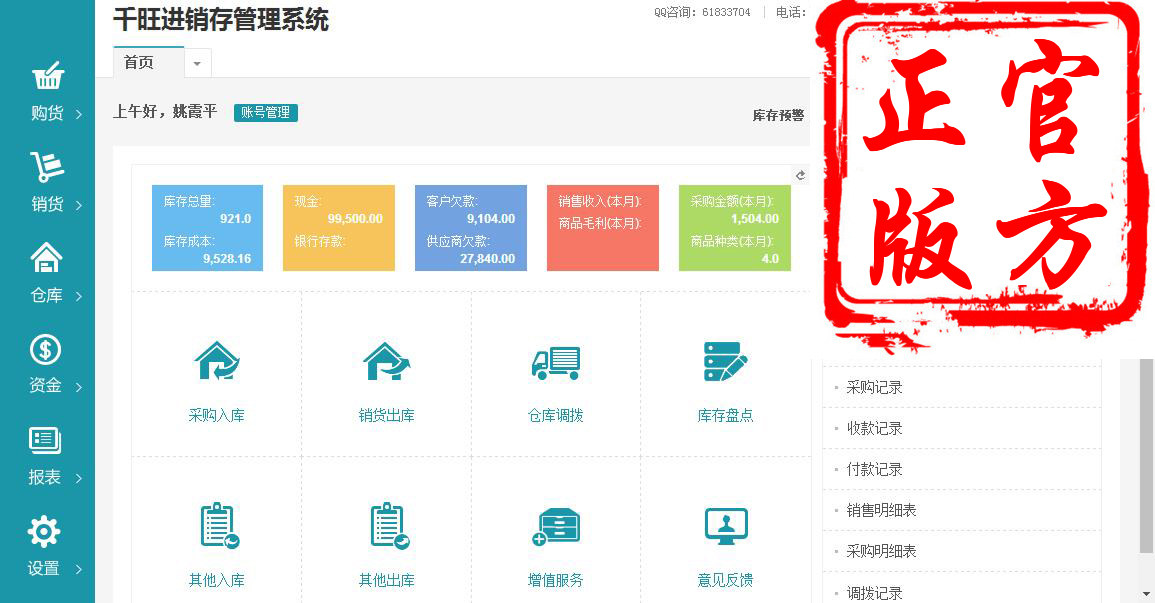
Task: Open the 意见反馈 link label
Action: point(726,580)
